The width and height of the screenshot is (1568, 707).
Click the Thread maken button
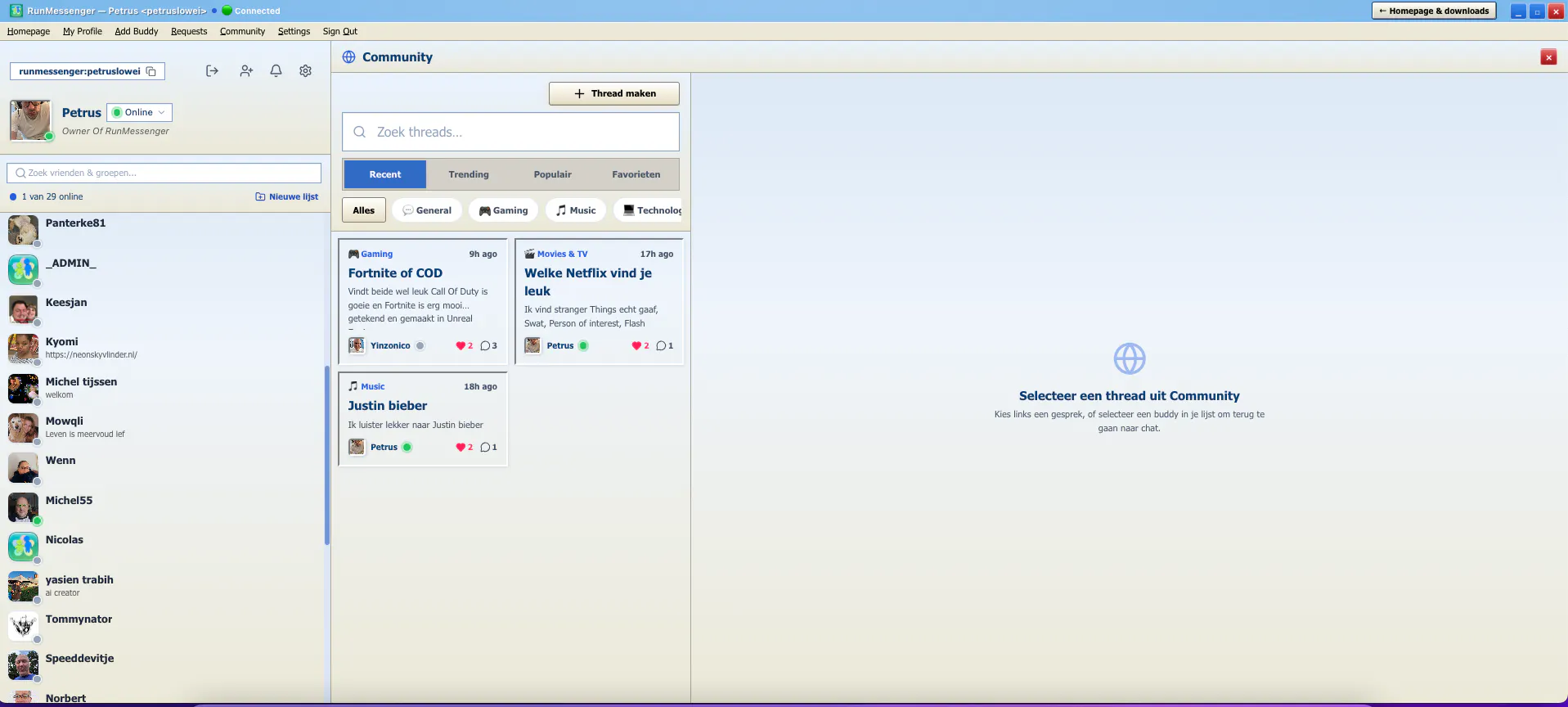coord(614,93)
